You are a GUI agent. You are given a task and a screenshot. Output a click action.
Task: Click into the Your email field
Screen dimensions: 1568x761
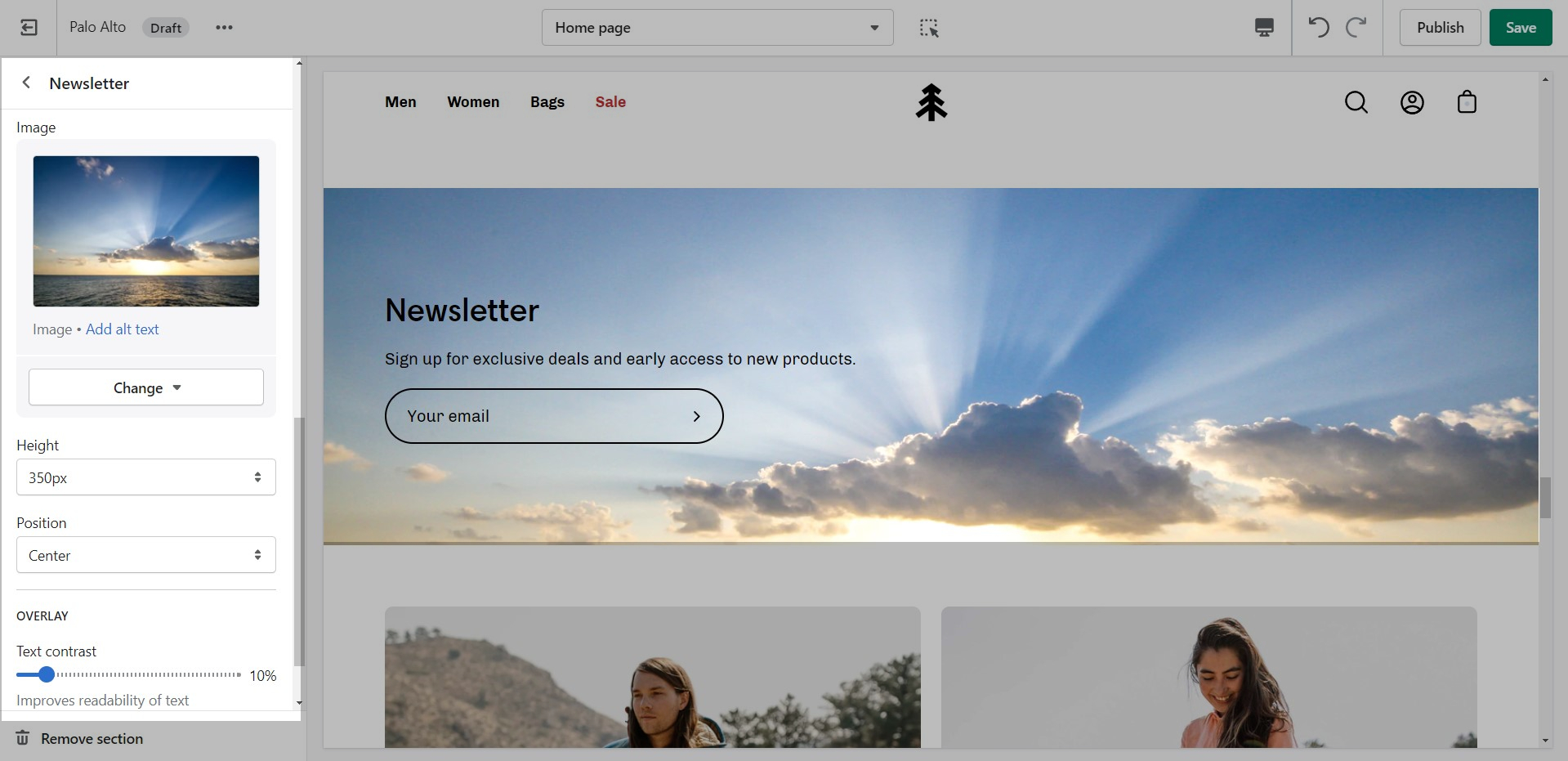click(539, 416)
